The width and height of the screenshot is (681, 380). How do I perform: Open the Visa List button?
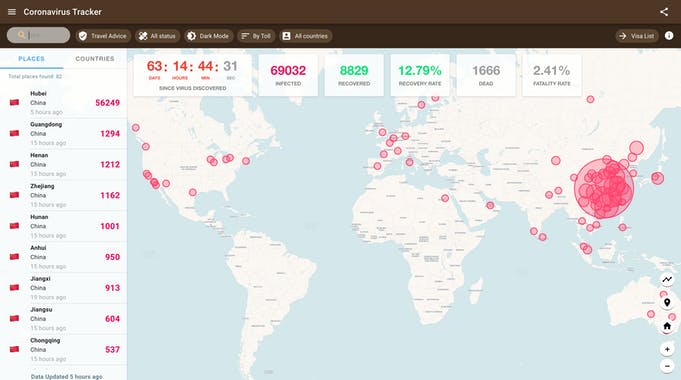click(x=637, y=36)
